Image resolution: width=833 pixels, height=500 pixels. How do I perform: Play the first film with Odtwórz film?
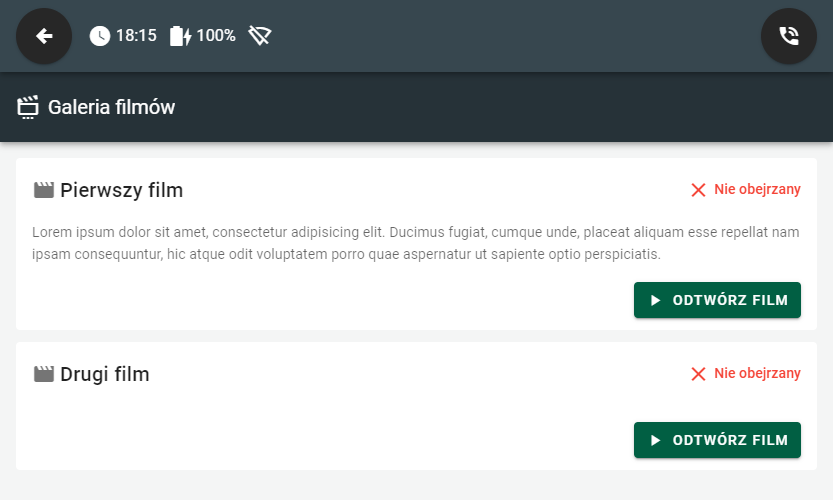717,300
